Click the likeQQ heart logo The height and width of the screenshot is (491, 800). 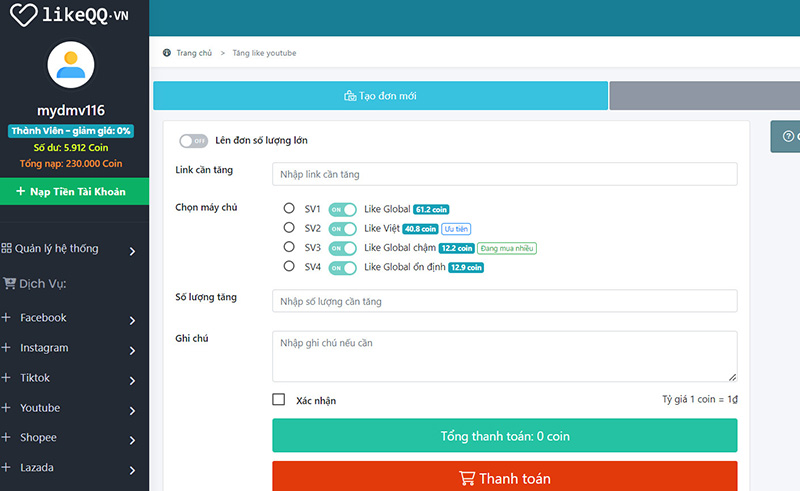[24, 15]
